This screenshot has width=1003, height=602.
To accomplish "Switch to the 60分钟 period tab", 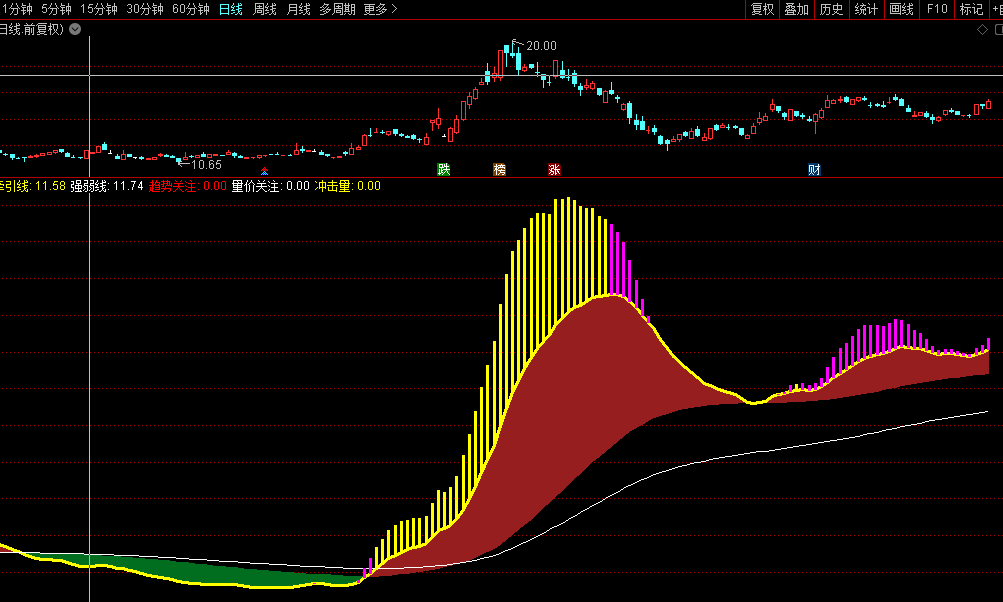I will (190, 9).
